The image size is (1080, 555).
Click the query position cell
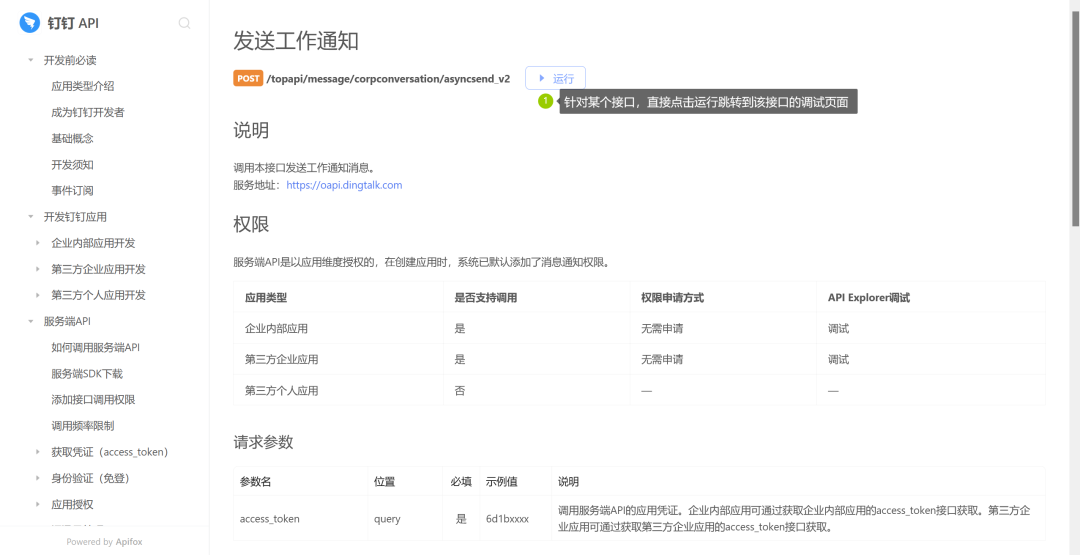387,519
